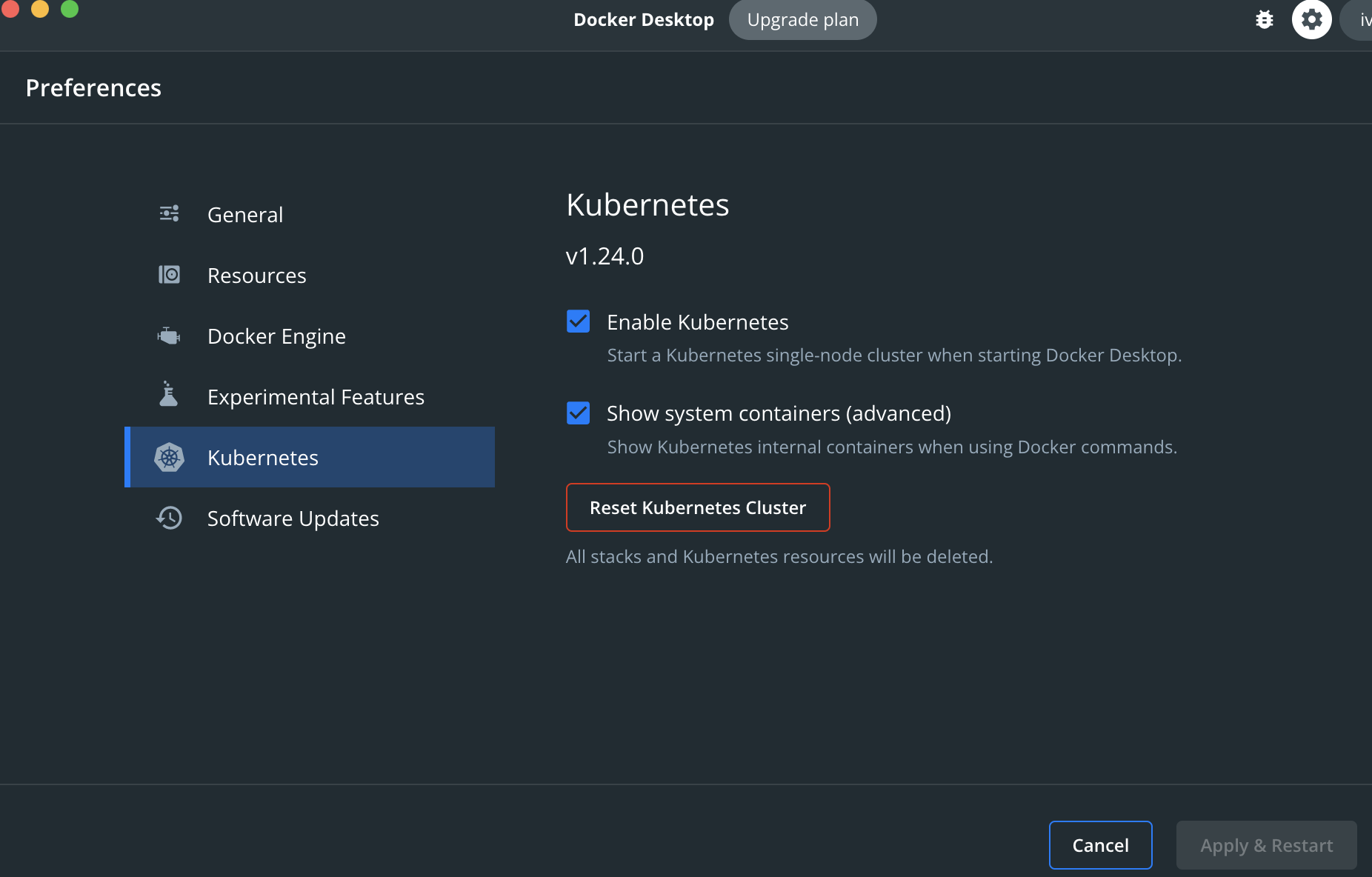Screen dimensions: 1372x877
Task: Maximize the window with the green button
Action: 70,8
